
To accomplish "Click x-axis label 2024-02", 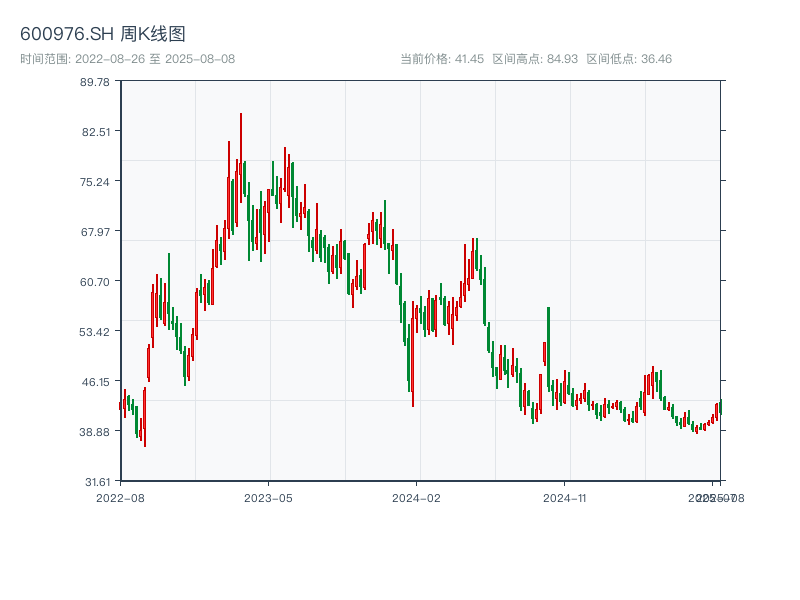I will (x=416, y=498).
